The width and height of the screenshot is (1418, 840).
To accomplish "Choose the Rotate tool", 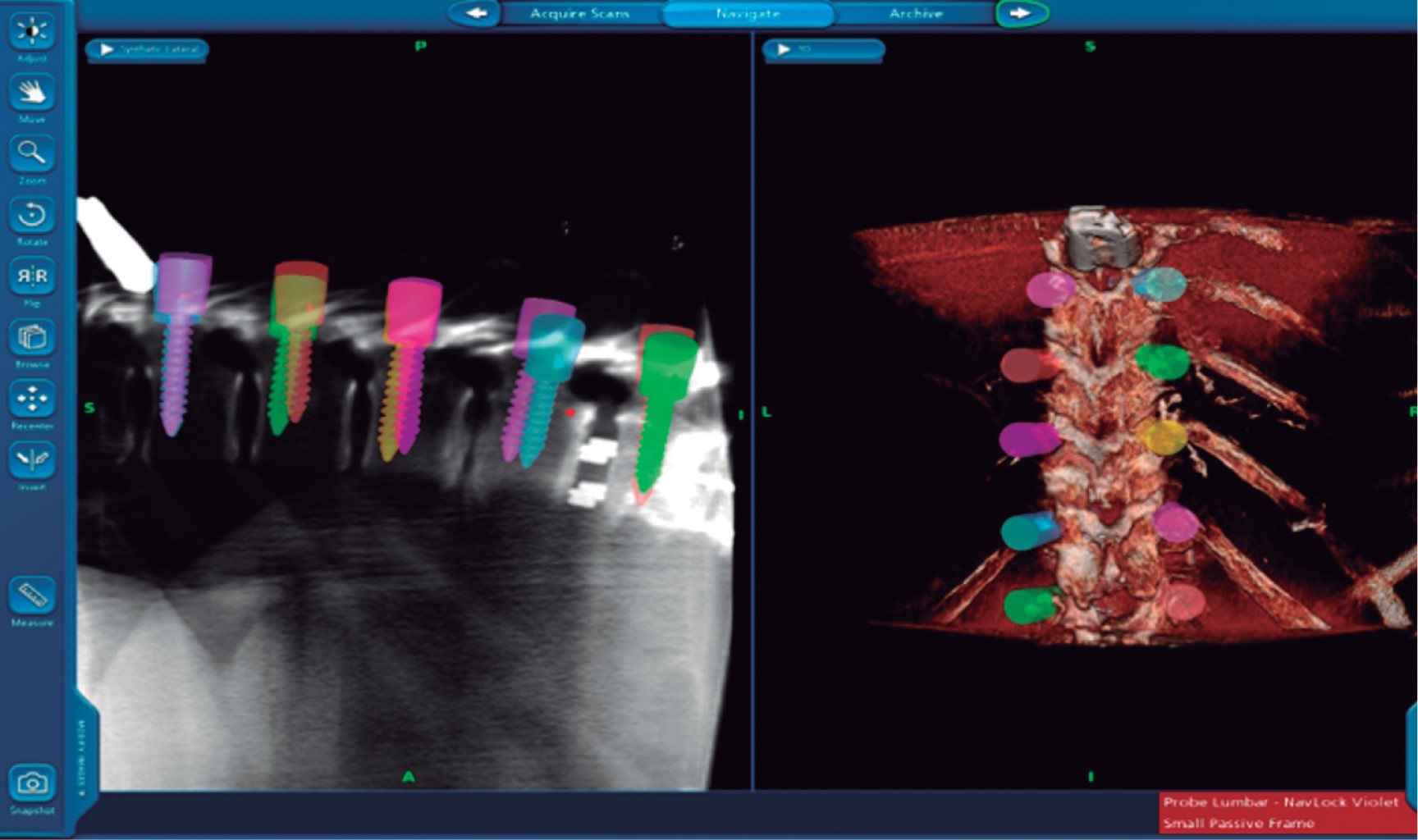I will tap(32, 215).
